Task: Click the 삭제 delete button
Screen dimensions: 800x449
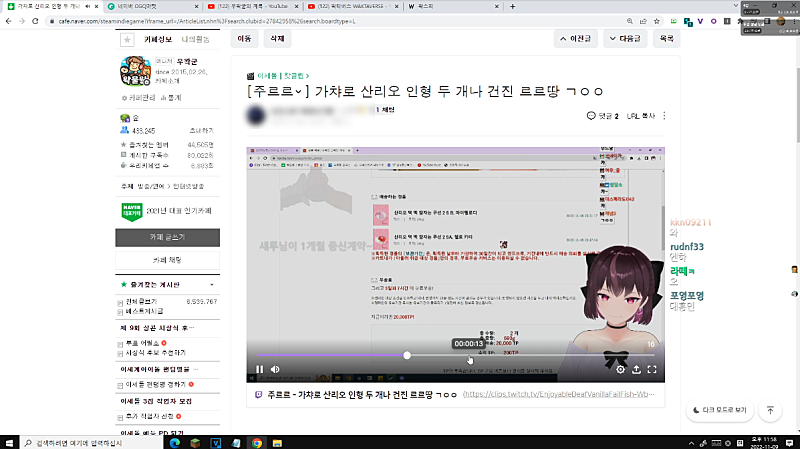Action: [277, 38]
